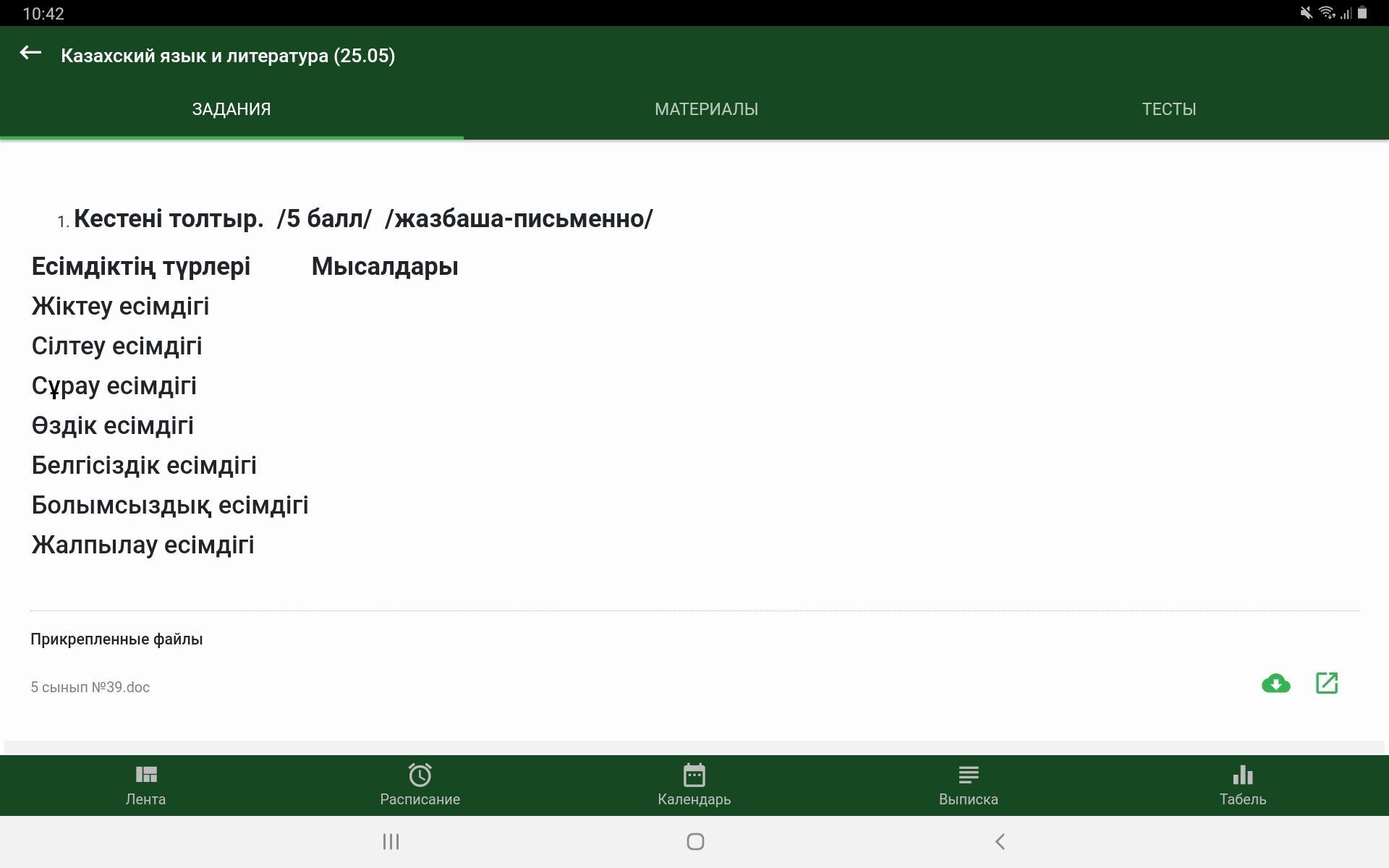Viewport: 1389px width, 868px height.
Task: Open the Лента feed icon
Action: point(145,775)
